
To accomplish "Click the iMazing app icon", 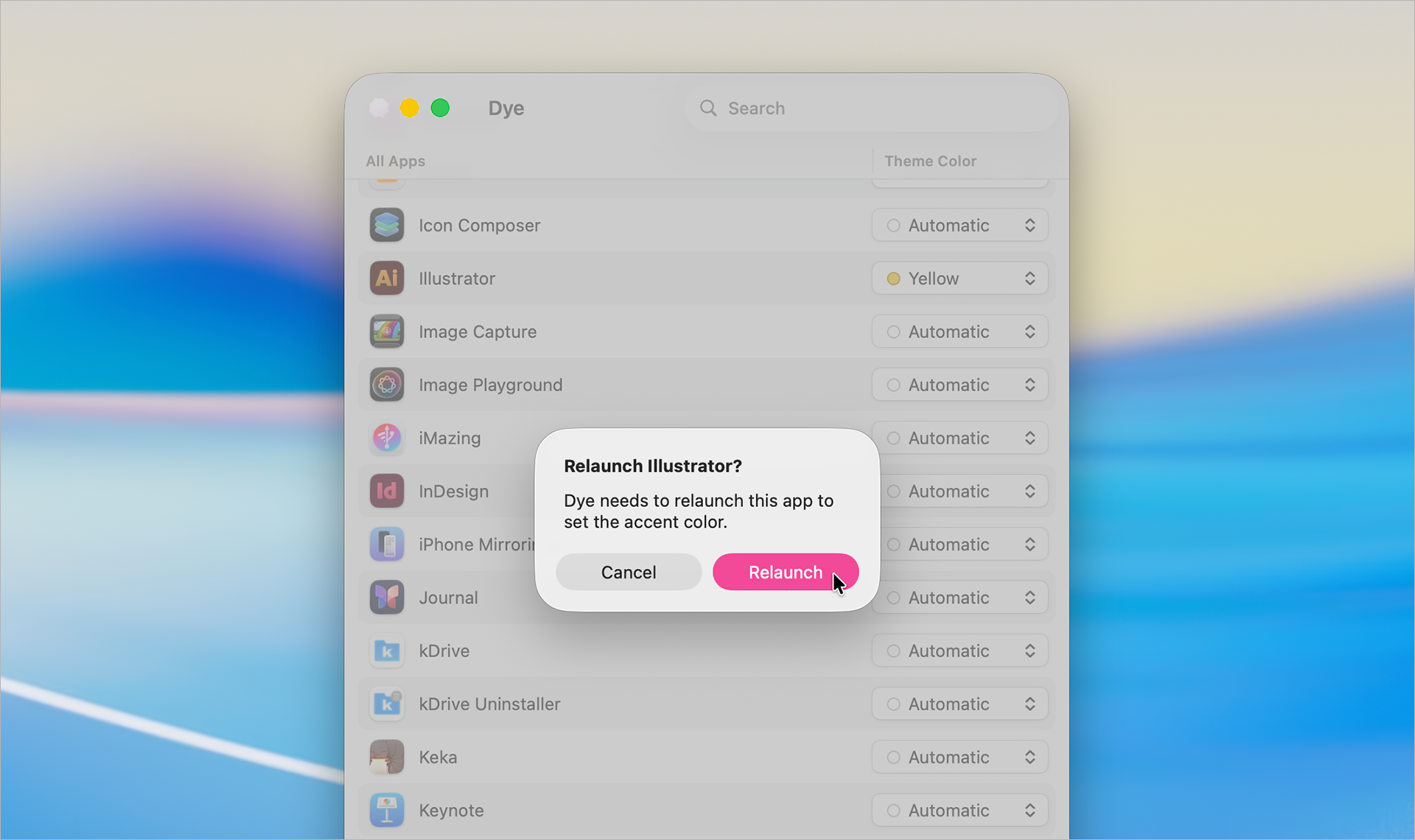I will (x=386, y=438).
